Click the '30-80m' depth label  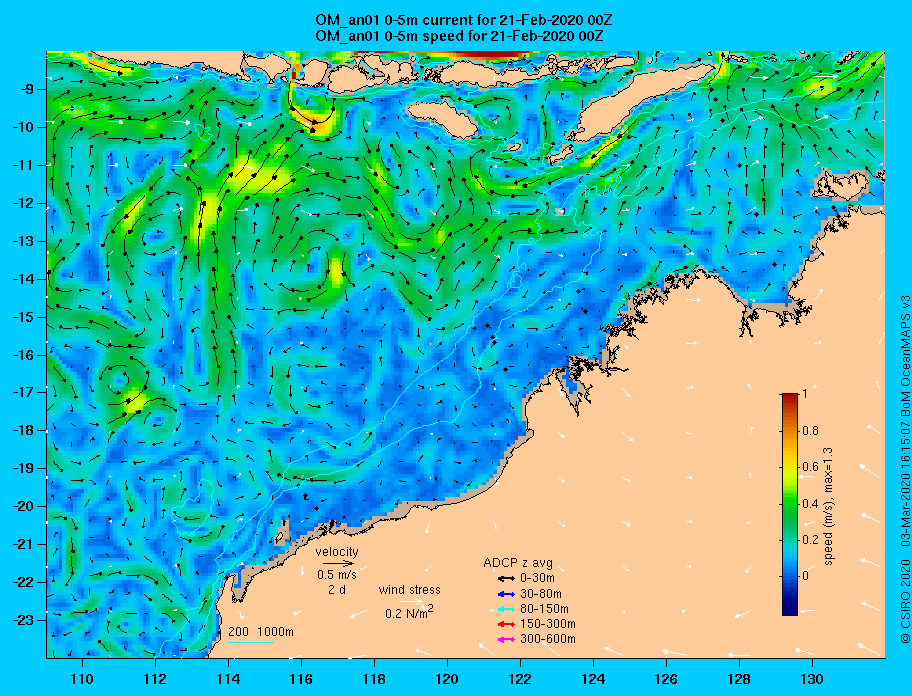(x=541, y=594)
